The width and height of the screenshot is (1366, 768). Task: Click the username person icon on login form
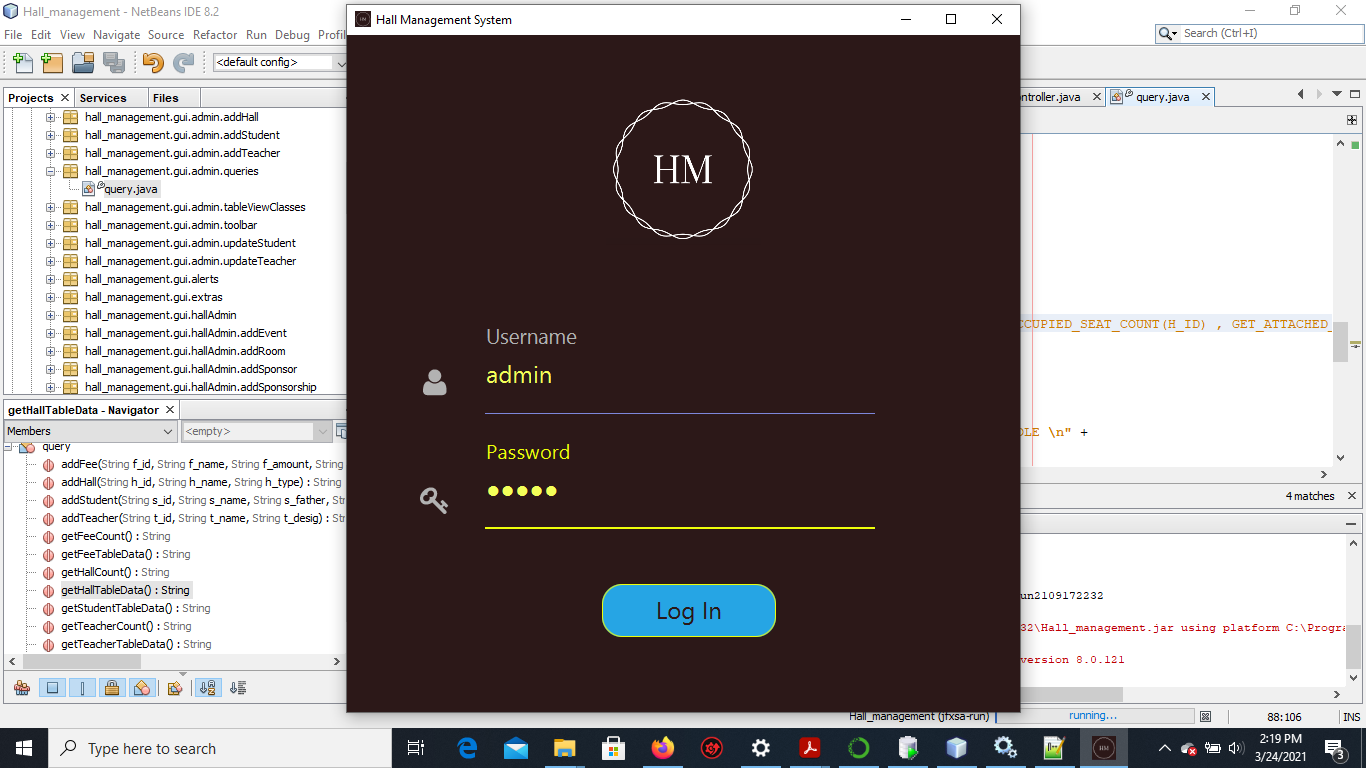[x=434, y=381]
